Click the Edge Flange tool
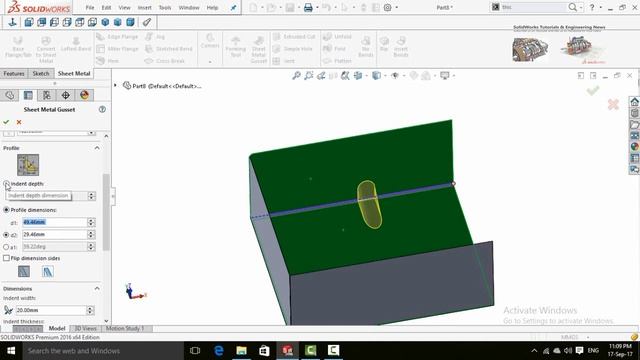640x360 pixels. [x=118, y=37]
